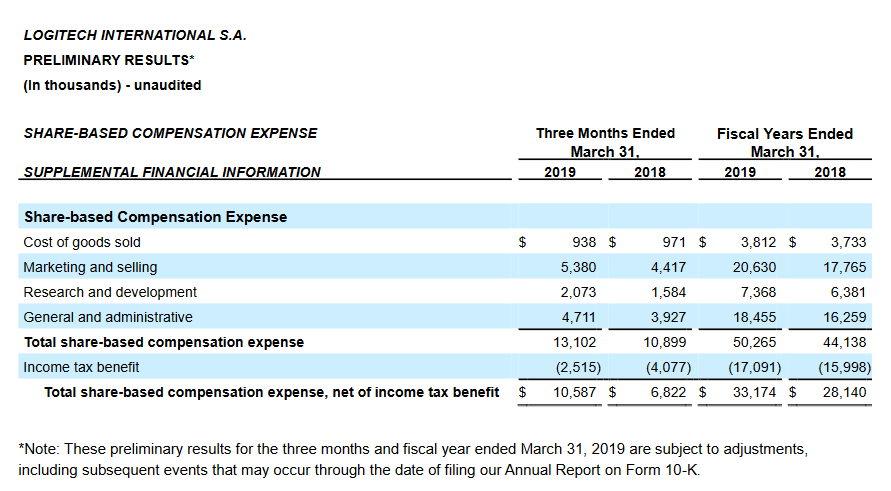The image size is (891, 491).
Task: Click the Income tax benefit label
Action: pos(81,367)
